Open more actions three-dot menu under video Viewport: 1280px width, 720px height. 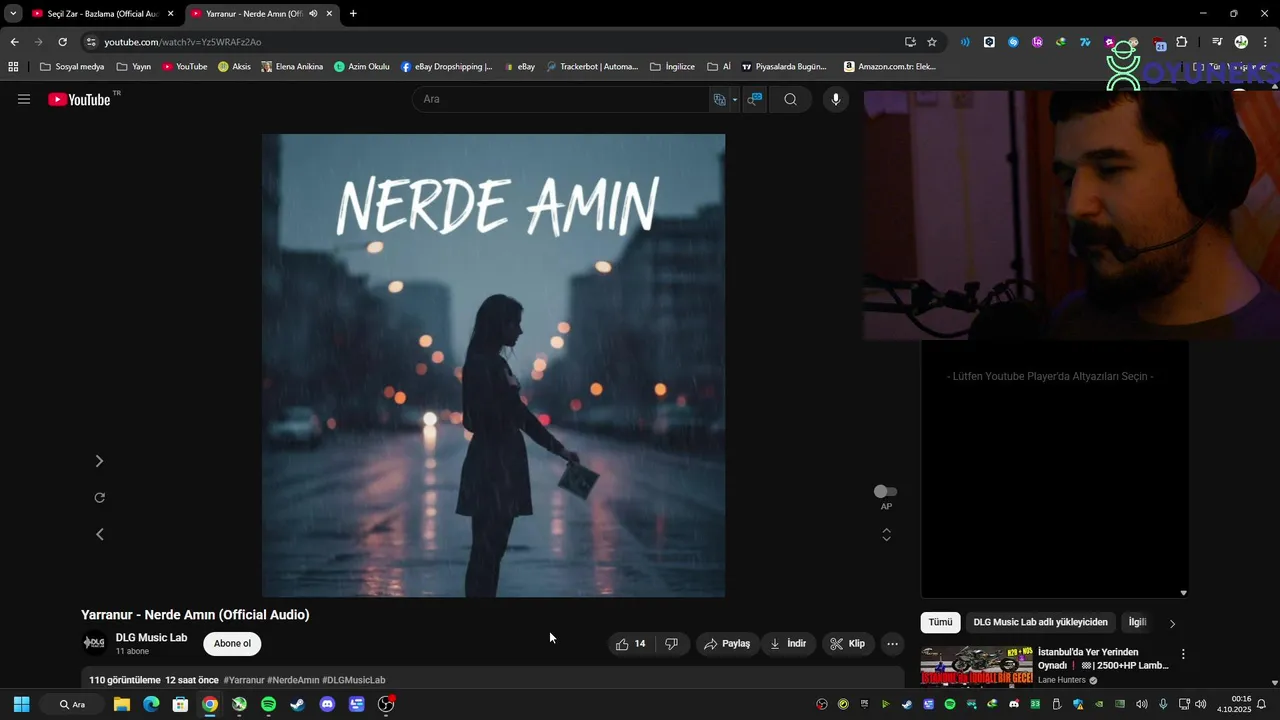893,644
